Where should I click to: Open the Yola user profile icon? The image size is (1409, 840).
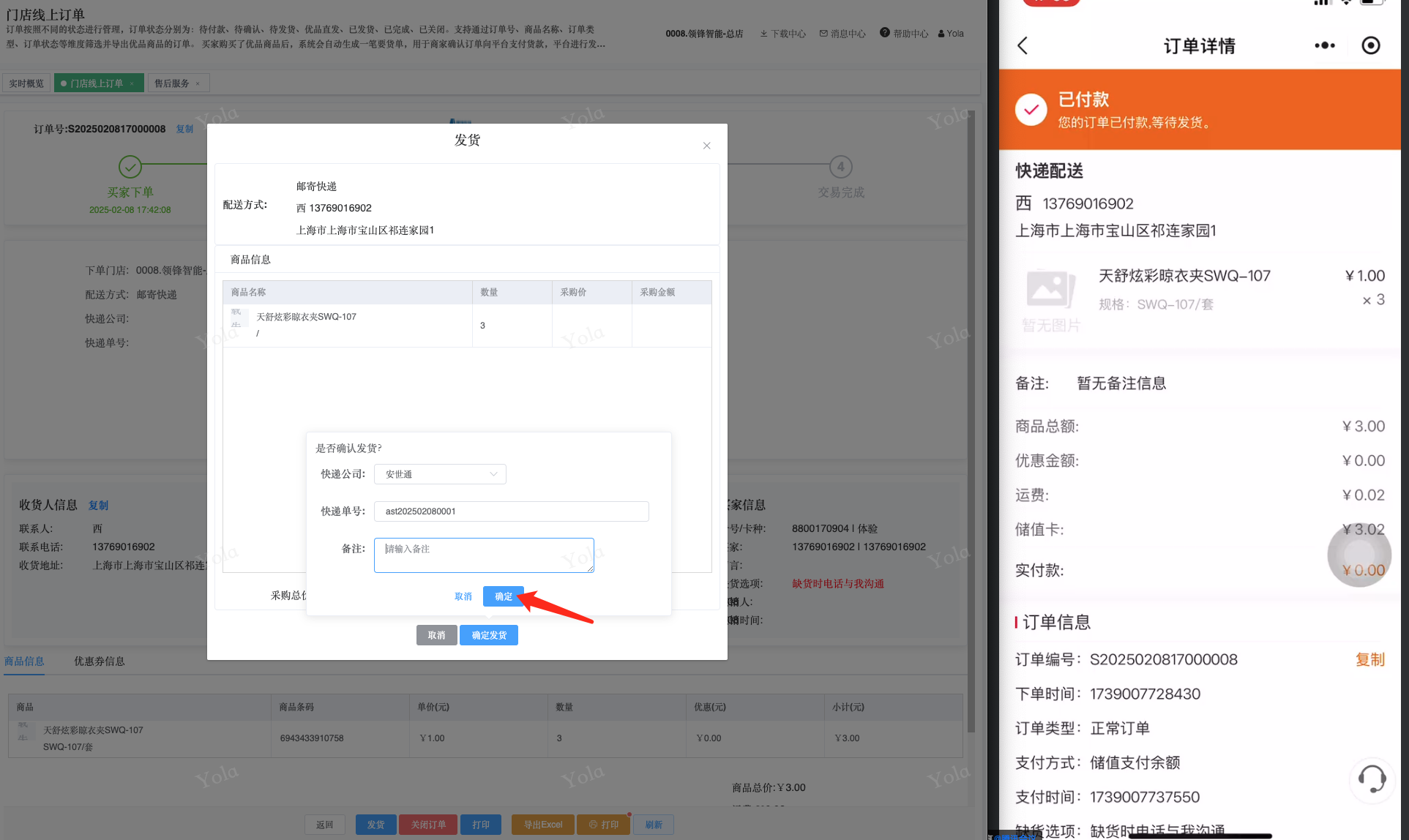pos(941,34)
